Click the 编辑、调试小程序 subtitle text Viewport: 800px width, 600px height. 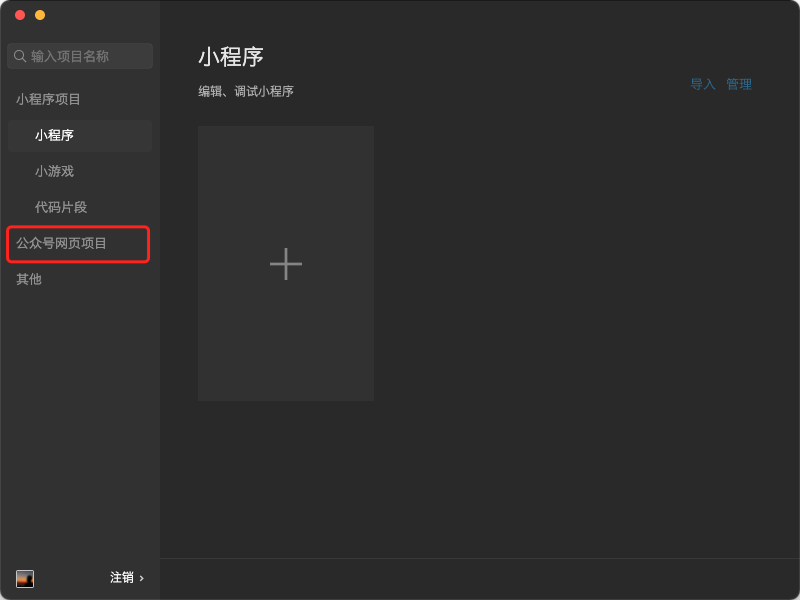click(x=246, y=91)
